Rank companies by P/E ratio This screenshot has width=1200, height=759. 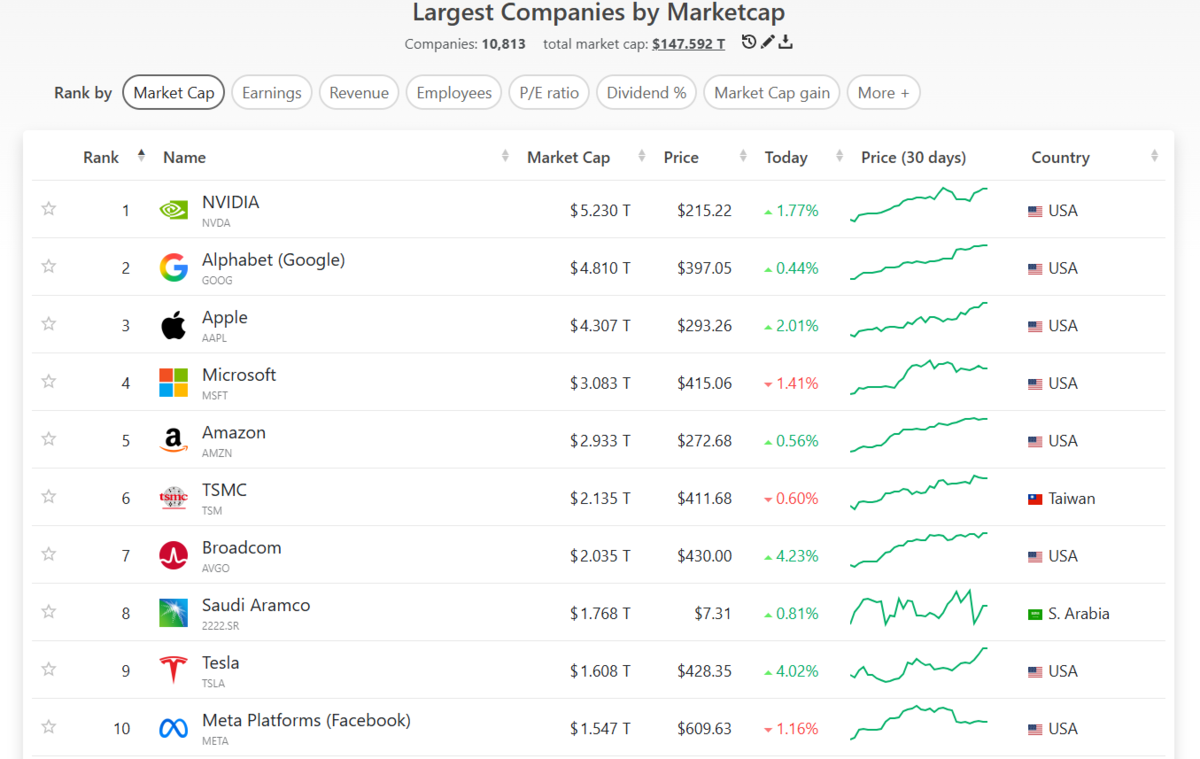(549, 93)
